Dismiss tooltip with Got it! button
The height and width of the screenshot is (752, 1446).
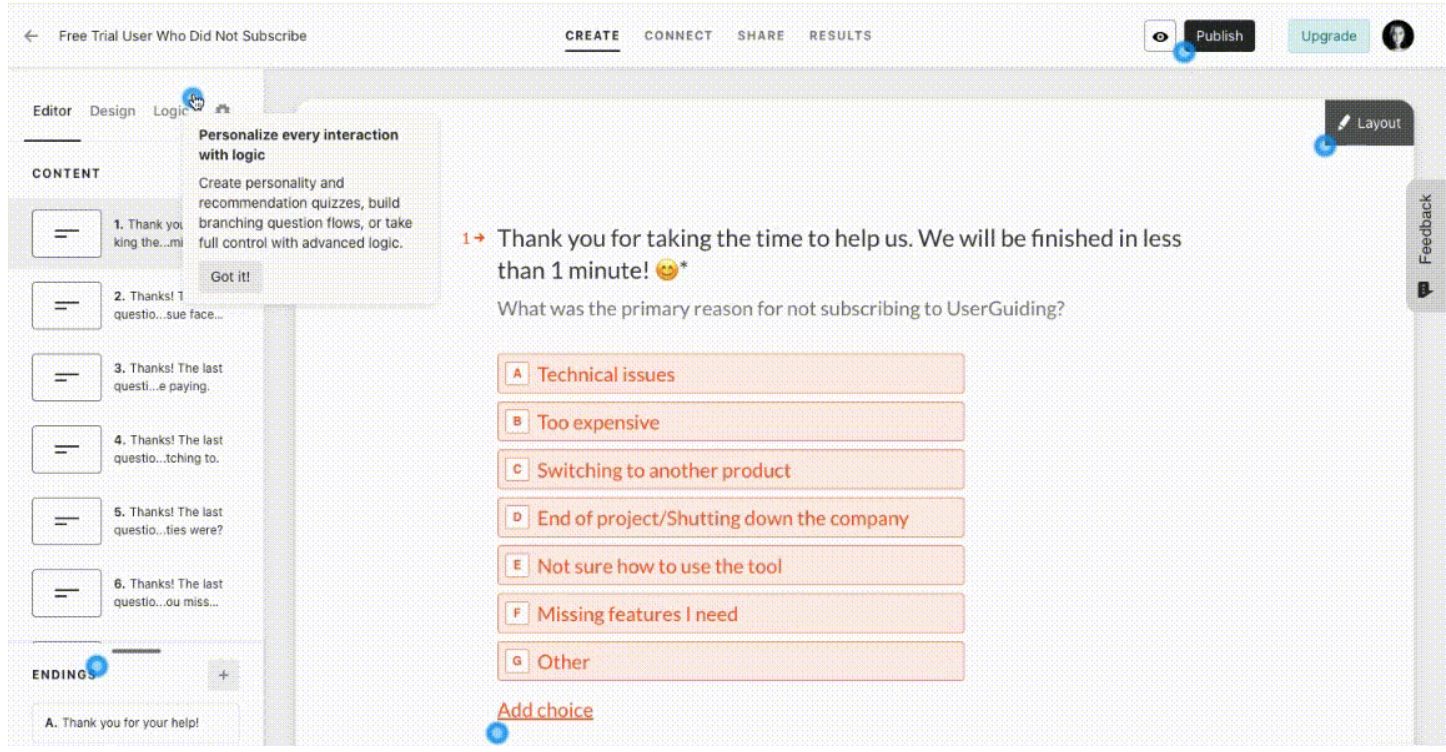tap(230, 277)
